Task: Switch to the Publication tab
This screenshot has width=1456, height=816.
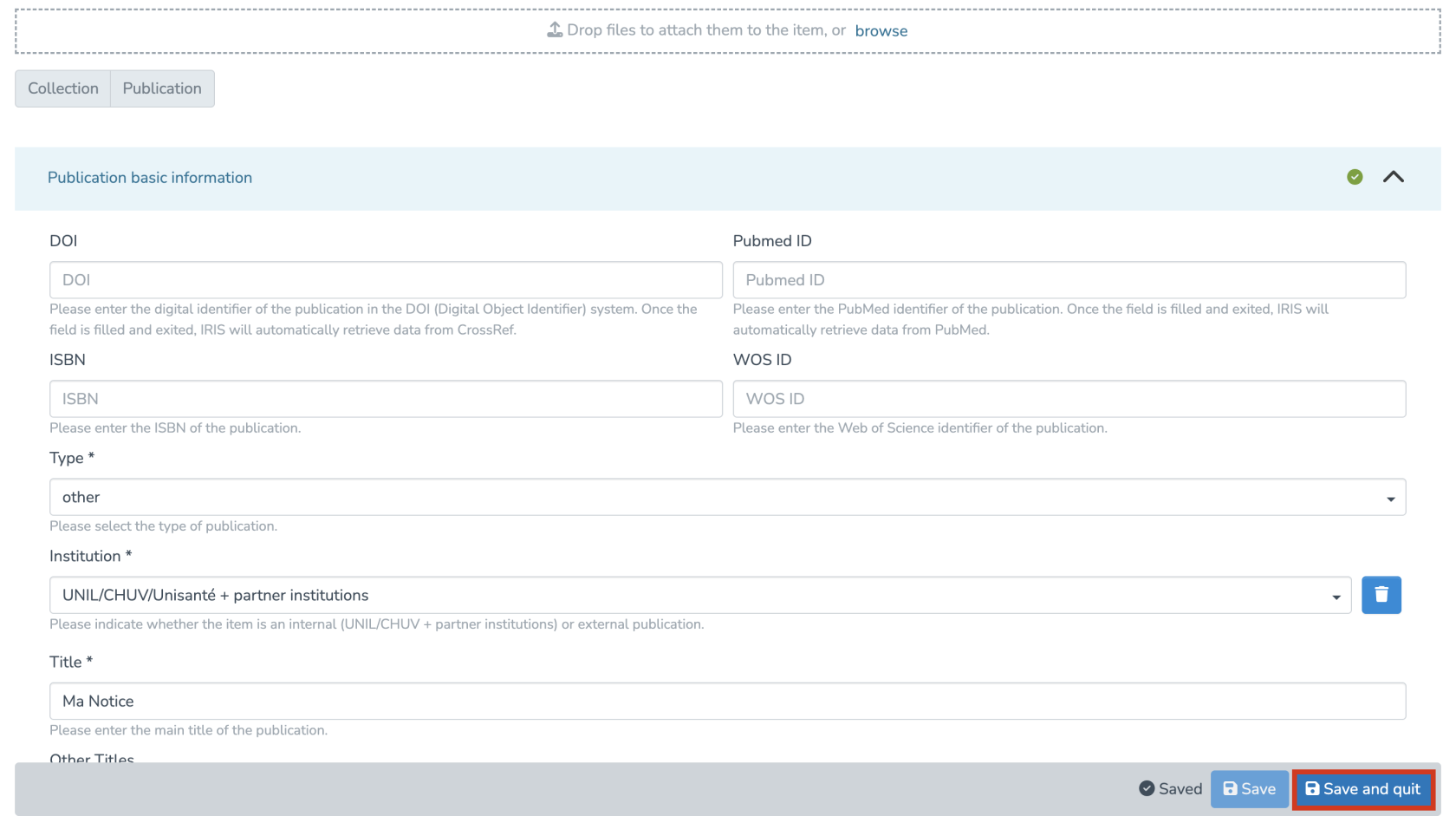Action: coord(162,88)
